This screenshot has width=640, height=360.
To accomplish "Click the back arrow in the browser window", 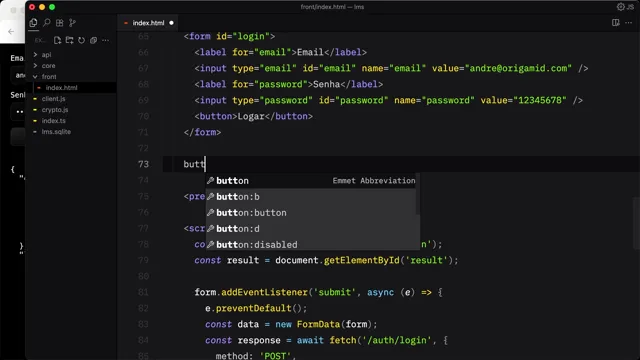I will [11, 31].
